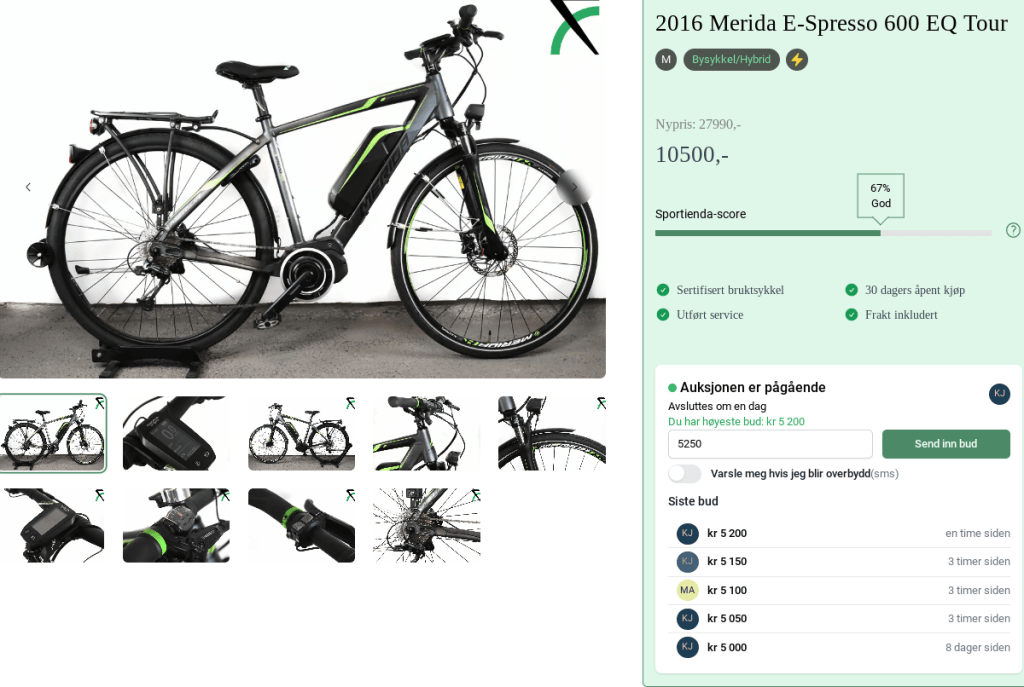View the green handlebar grip thumbnail
Viewport: 1024px width, 687px height.
[301, 525]
